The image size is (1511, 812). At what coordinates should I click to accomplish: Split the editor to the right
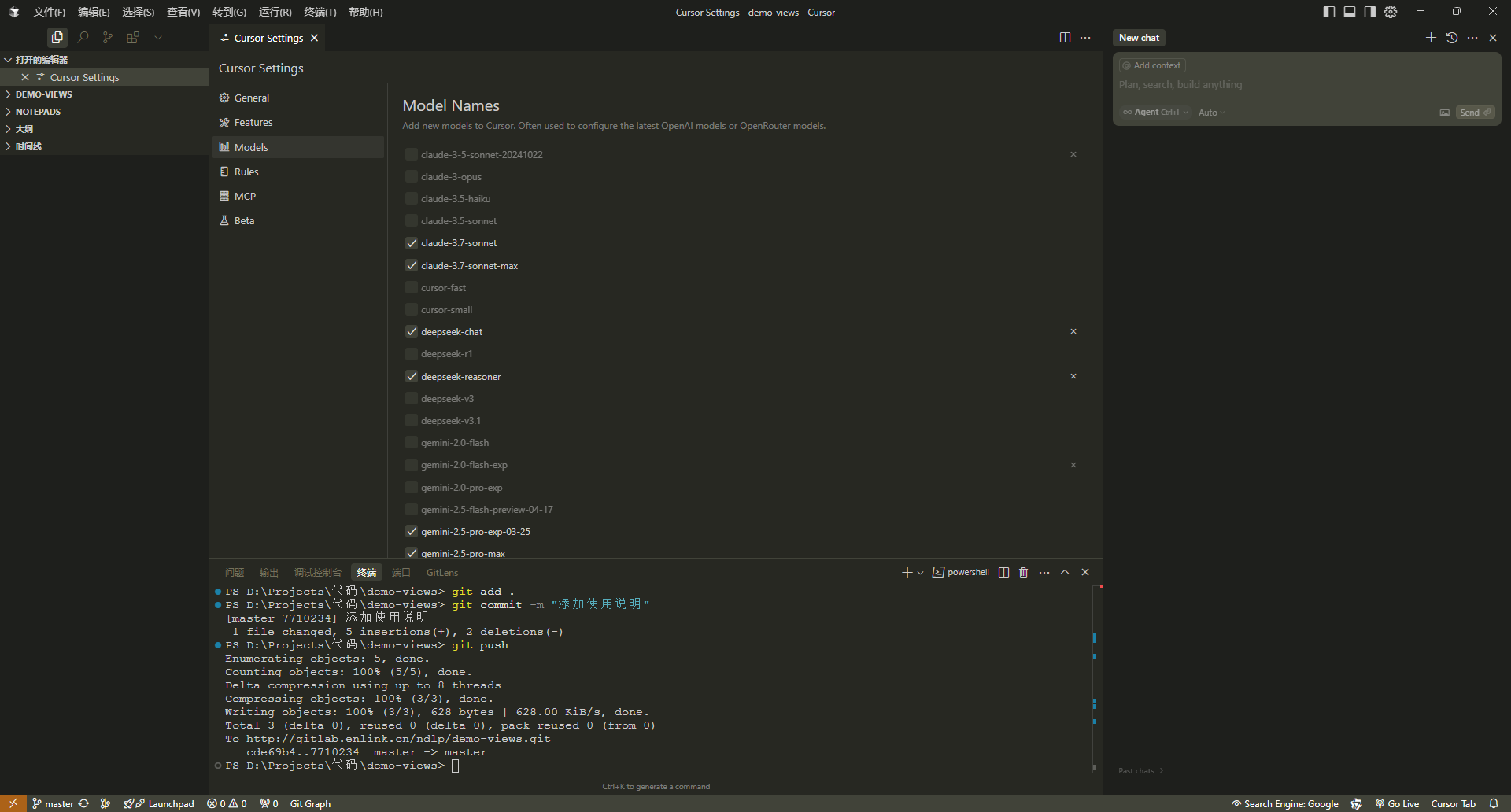tap(1065, 37)
